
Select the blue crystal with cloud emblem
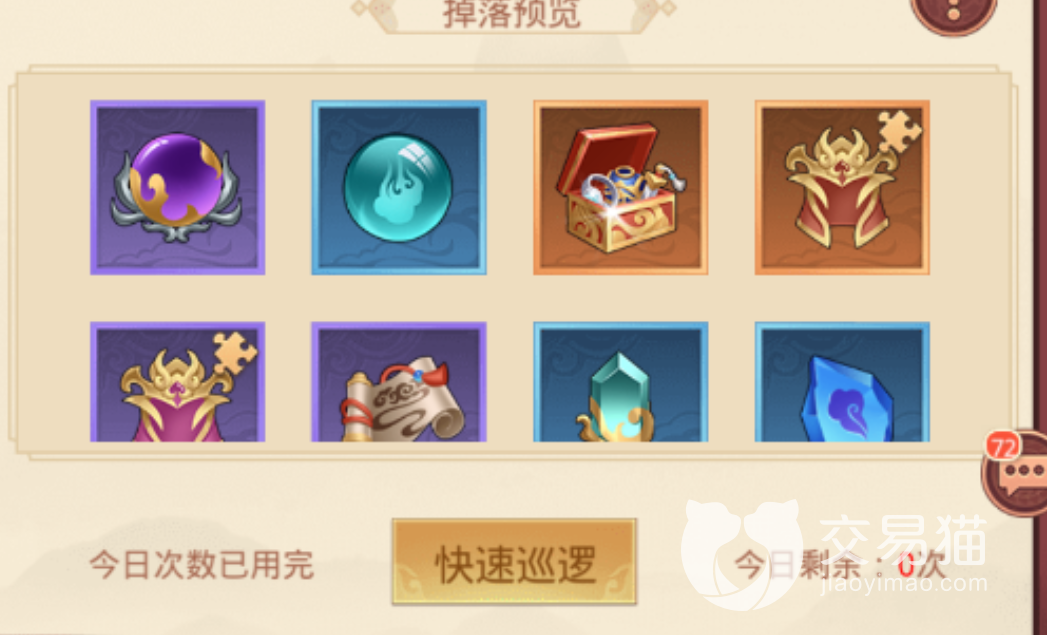point(842,382)
